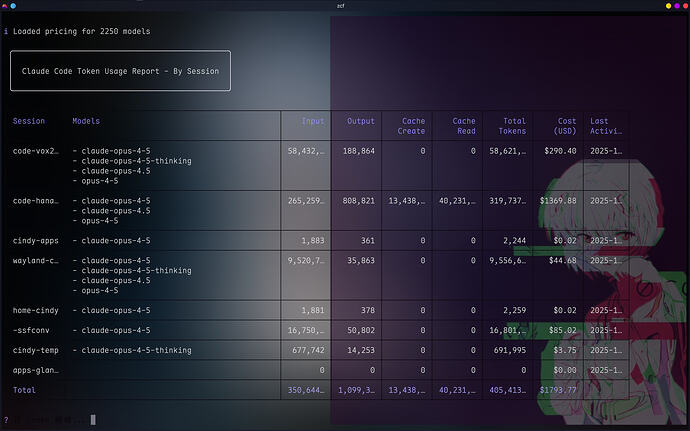690x431 pixels.
Task: Click the grand total cost '$1793.77'
Action: tap(558, 390)
